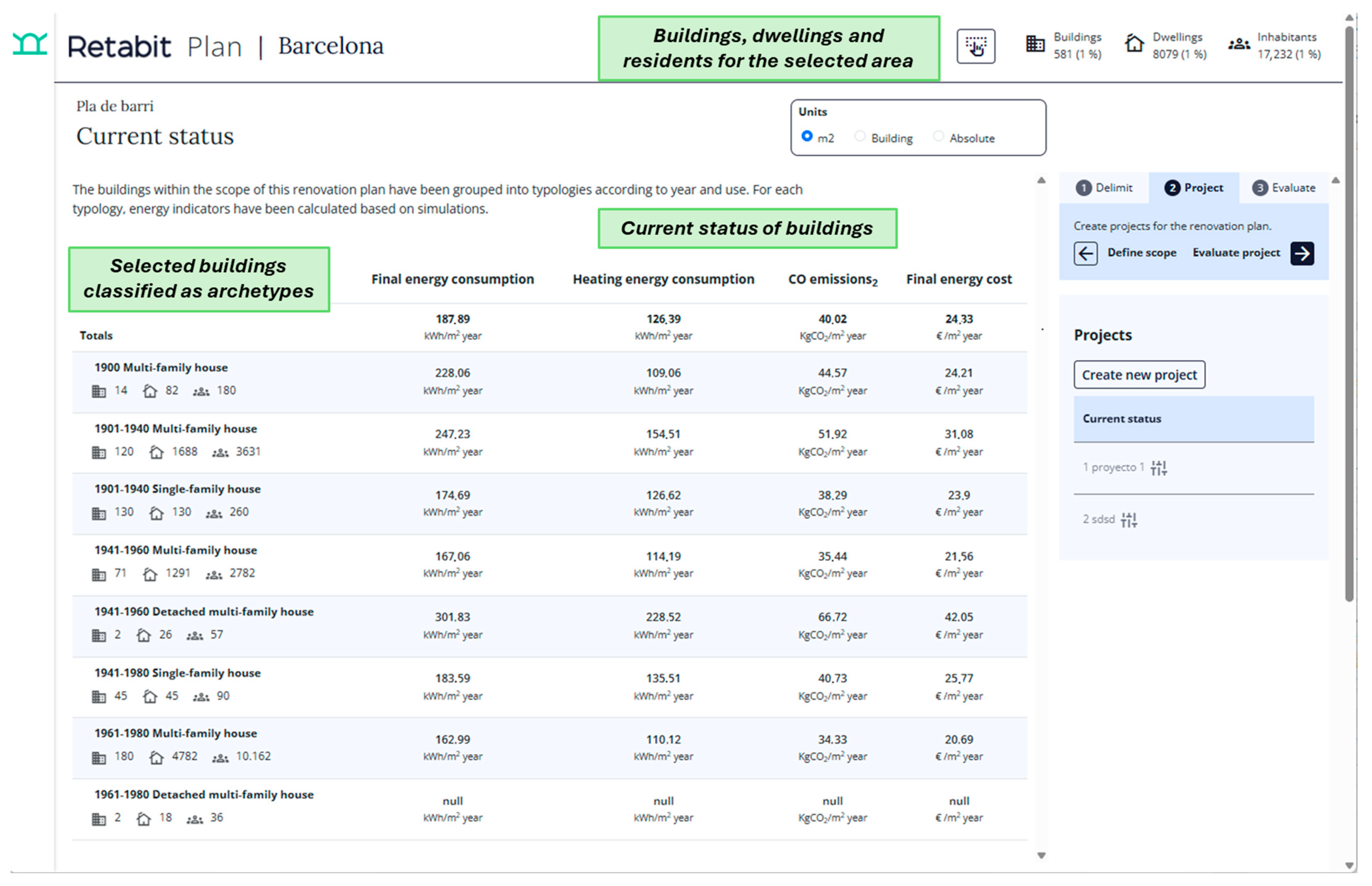This screenshot has height=886, width=1372.
Task: Select Current status in Projects list
Action: click(1194, 419)
